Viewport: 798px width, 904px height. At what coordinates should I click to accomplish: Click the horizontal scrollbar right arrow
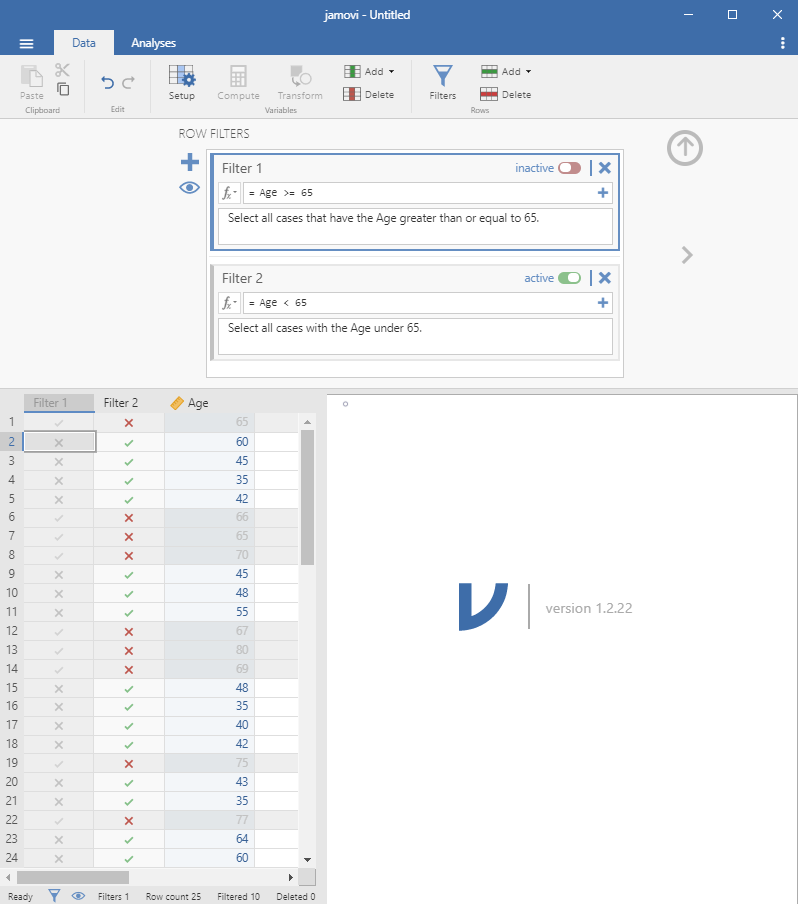click(291, 877)
